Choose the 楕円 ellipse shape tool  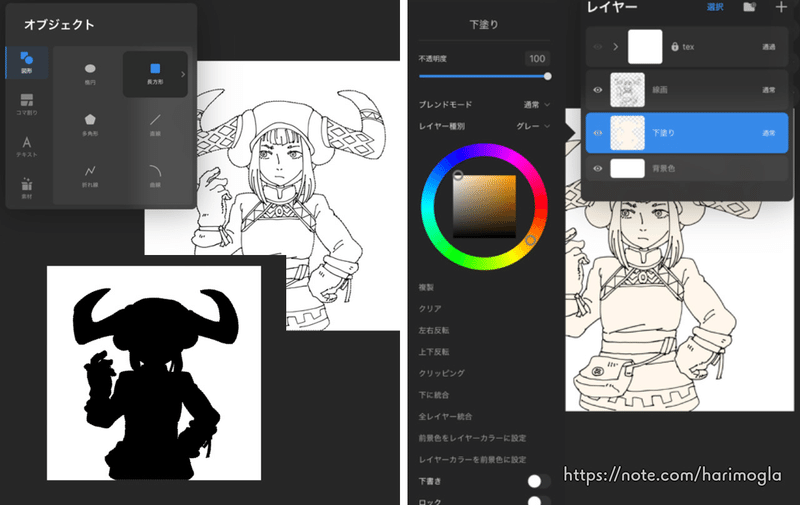[x=90, y=74]
